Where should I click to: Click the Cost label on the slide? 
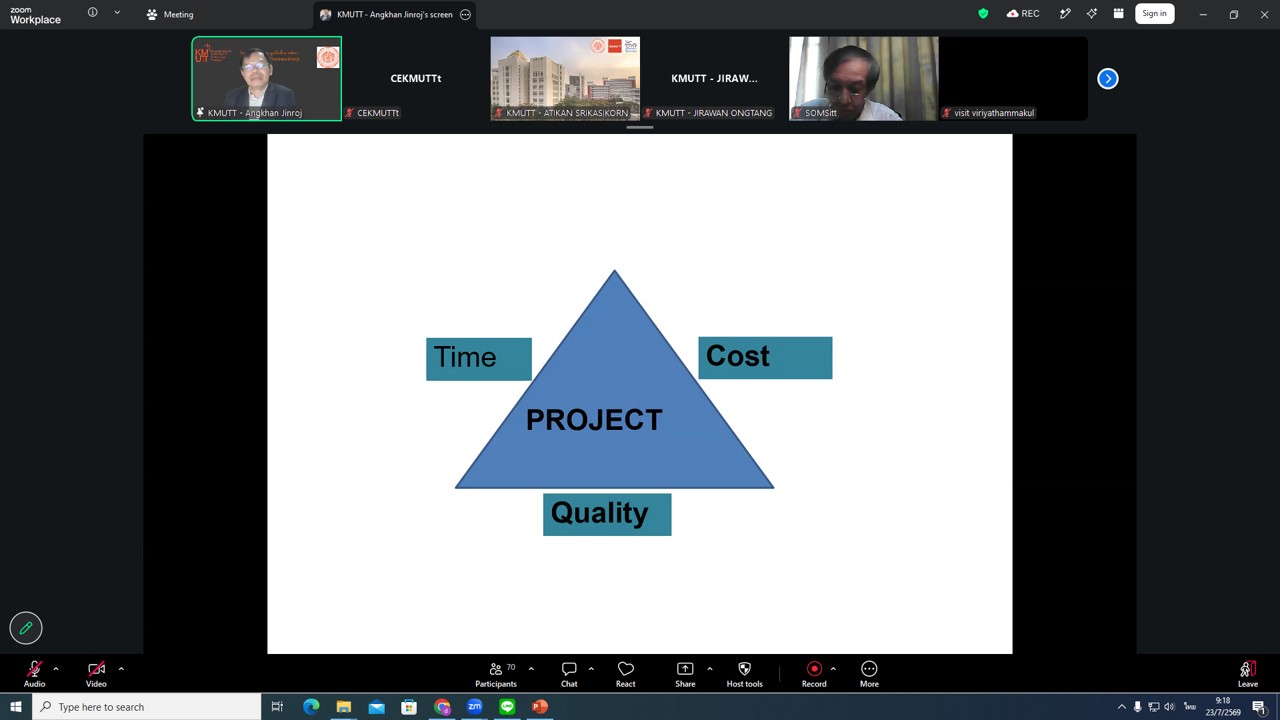tap(765, 358)
